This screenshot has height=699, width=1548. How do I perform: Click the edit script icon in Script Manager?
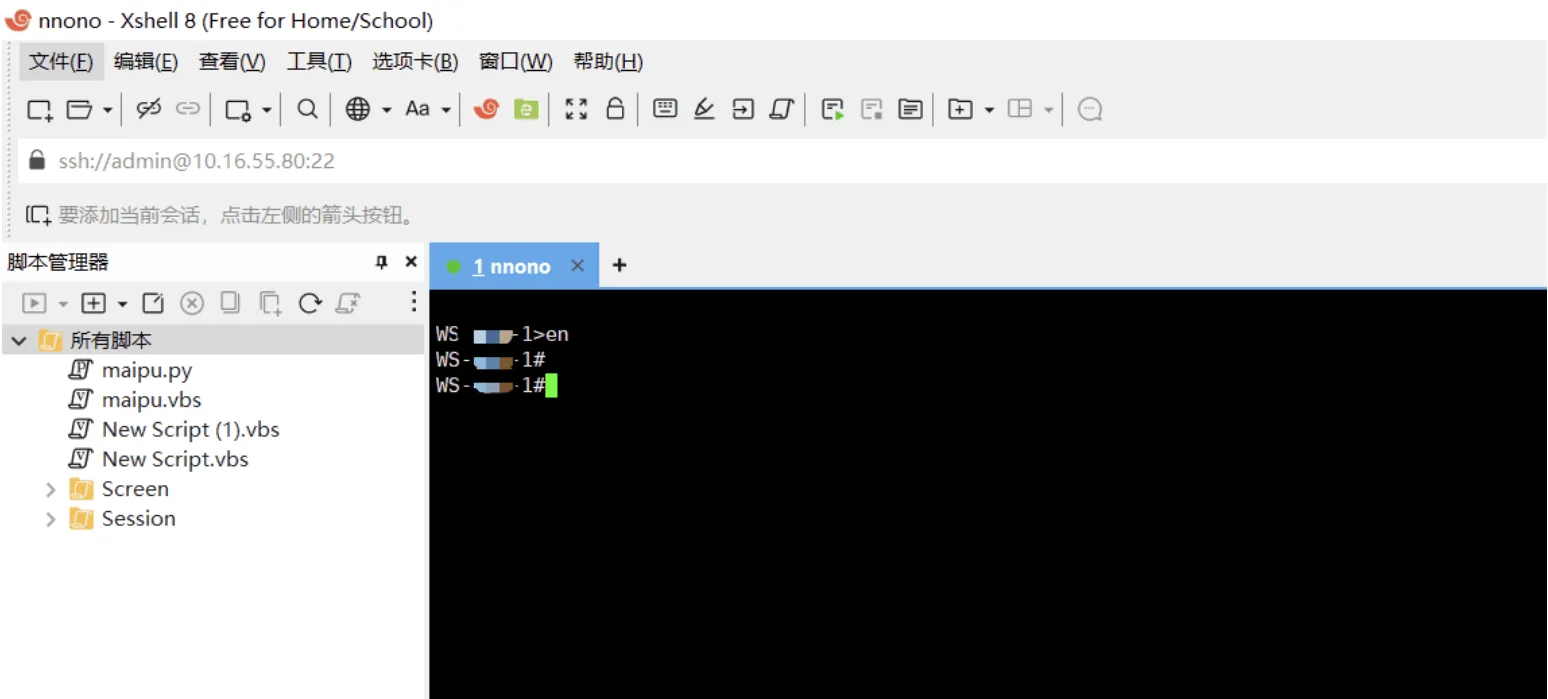pos(153,302)
